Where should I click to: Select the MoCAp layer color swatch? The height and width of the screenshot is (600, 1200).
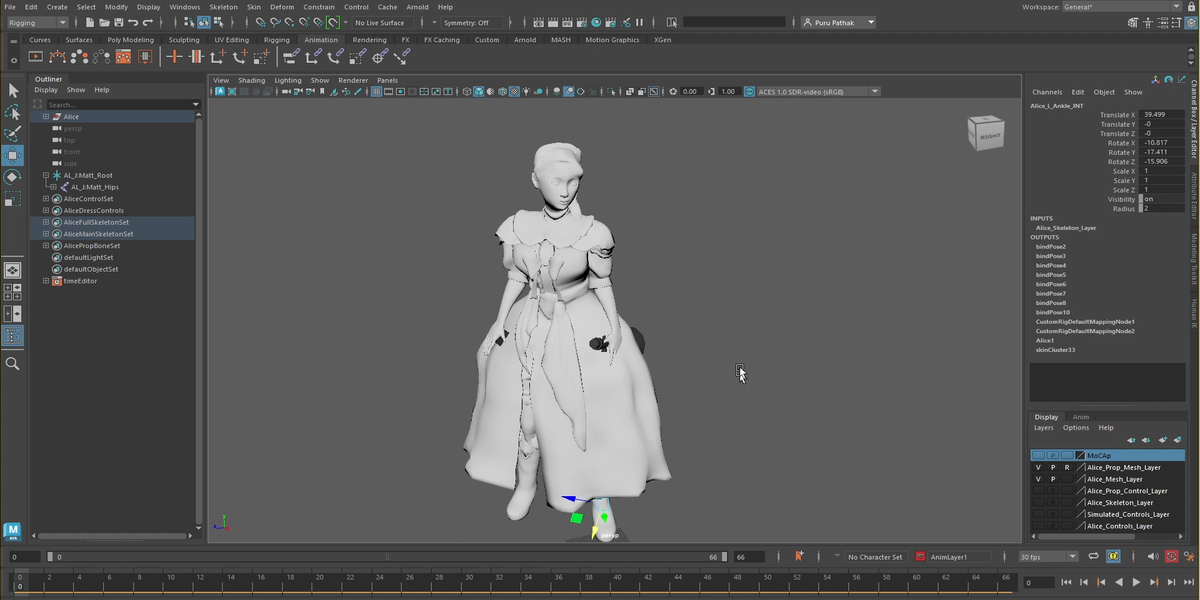coord(1080,455)
